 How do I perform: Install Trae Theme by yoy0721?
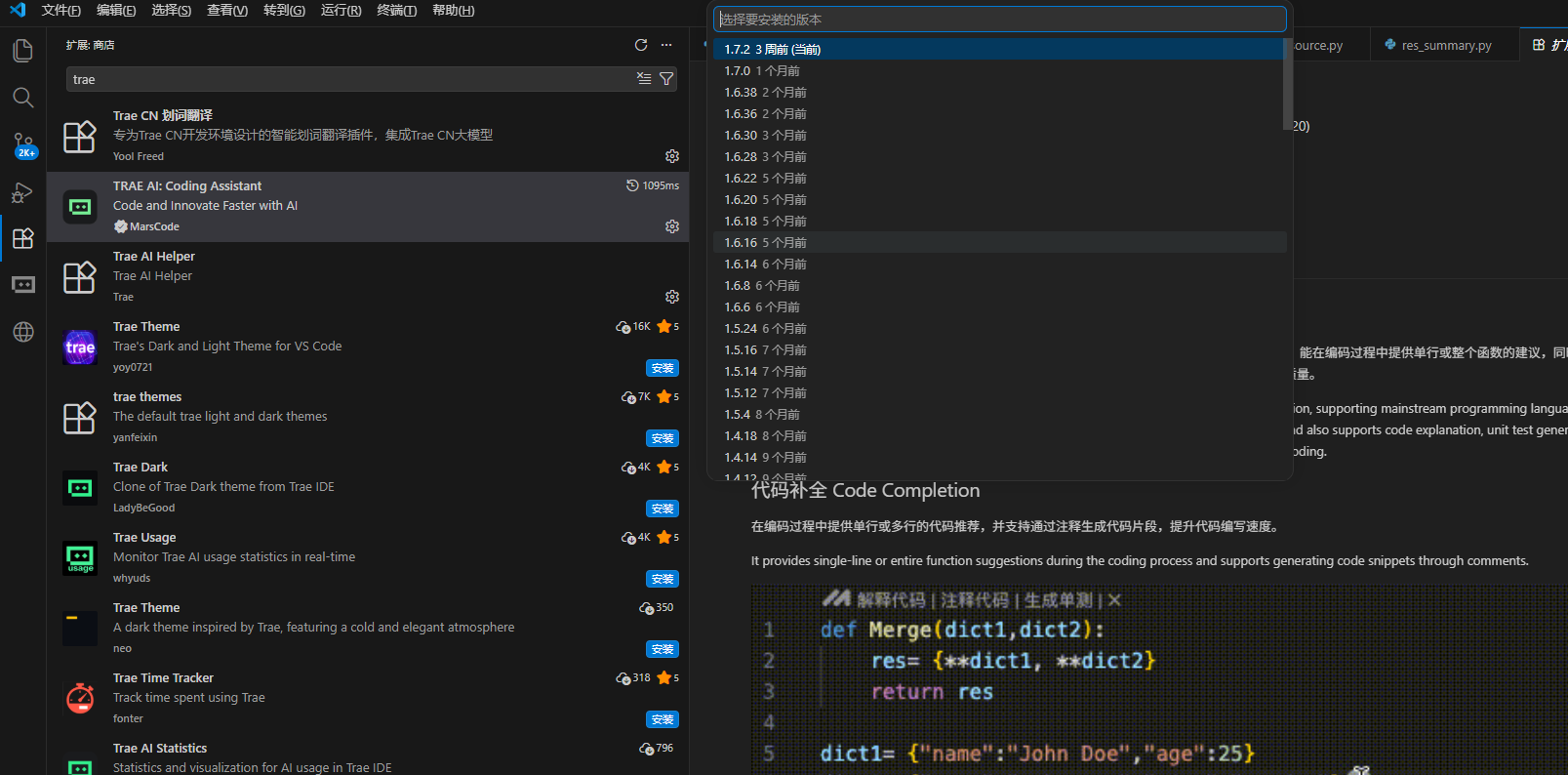click(663, 368)
